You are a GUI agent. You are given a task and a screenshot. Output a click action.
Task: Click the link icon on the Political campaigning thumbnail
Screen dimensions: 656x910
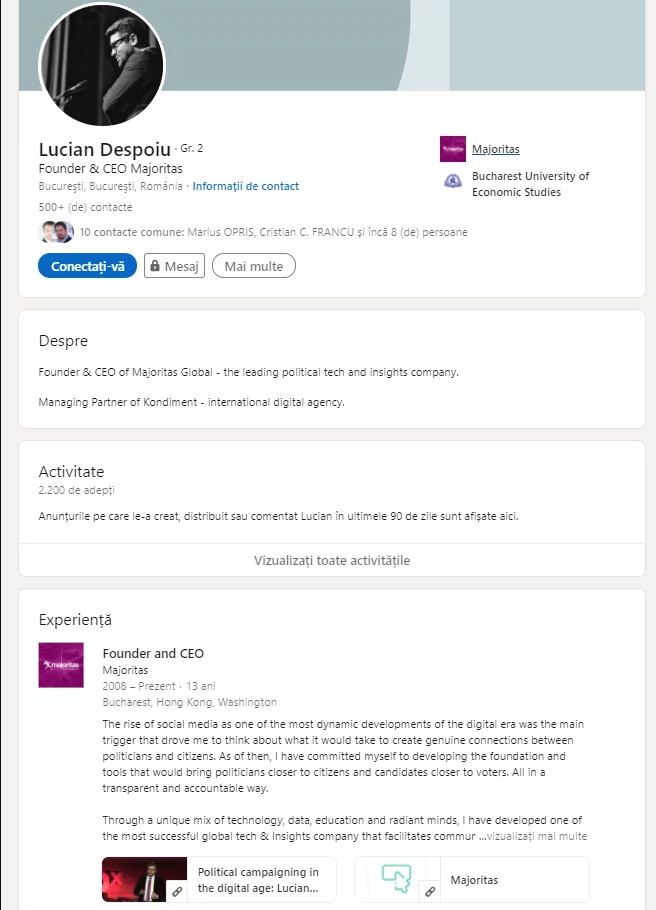[177, 890]
